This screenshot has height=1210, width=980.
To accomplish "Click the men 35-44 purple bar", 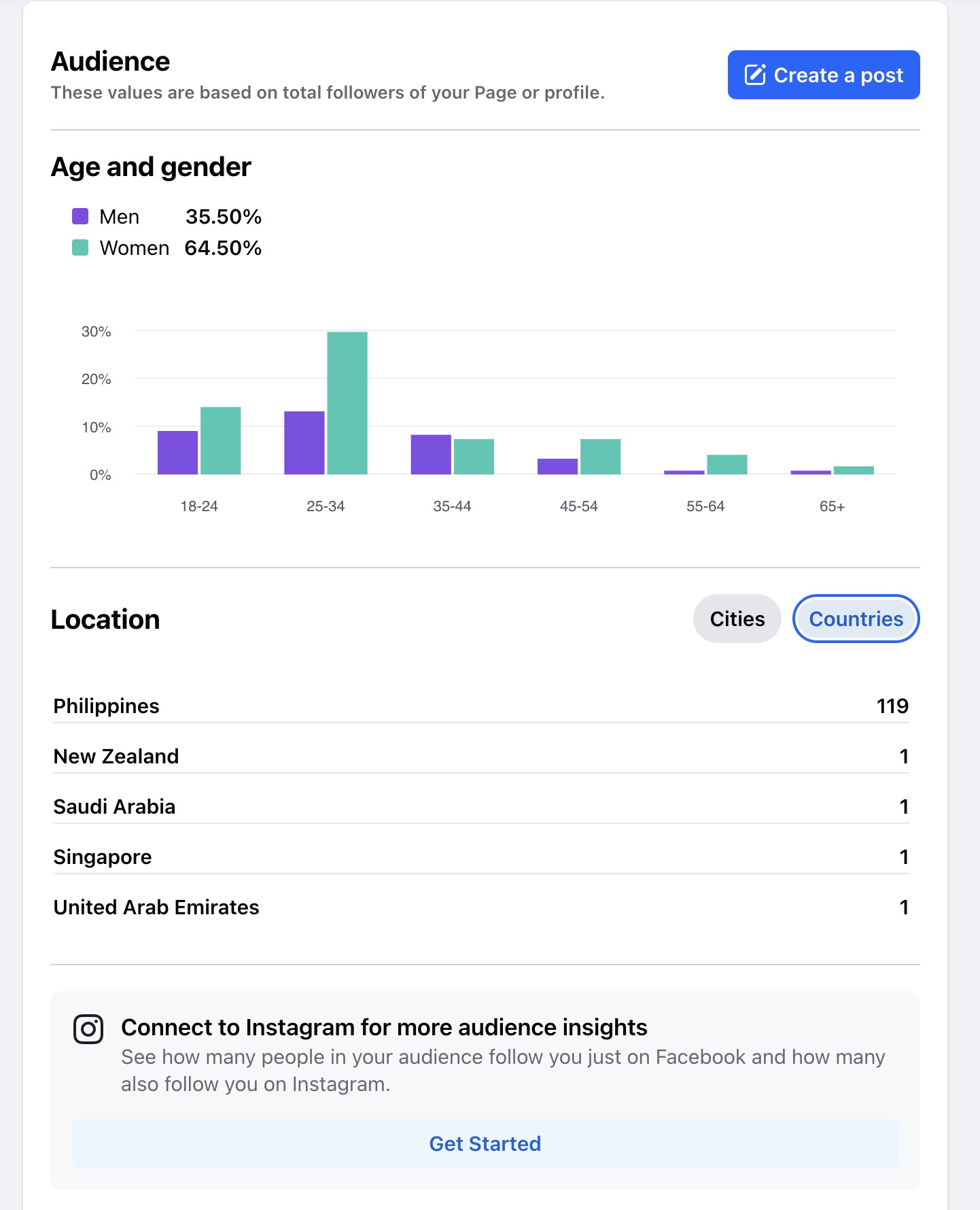I will click(431, 454).
